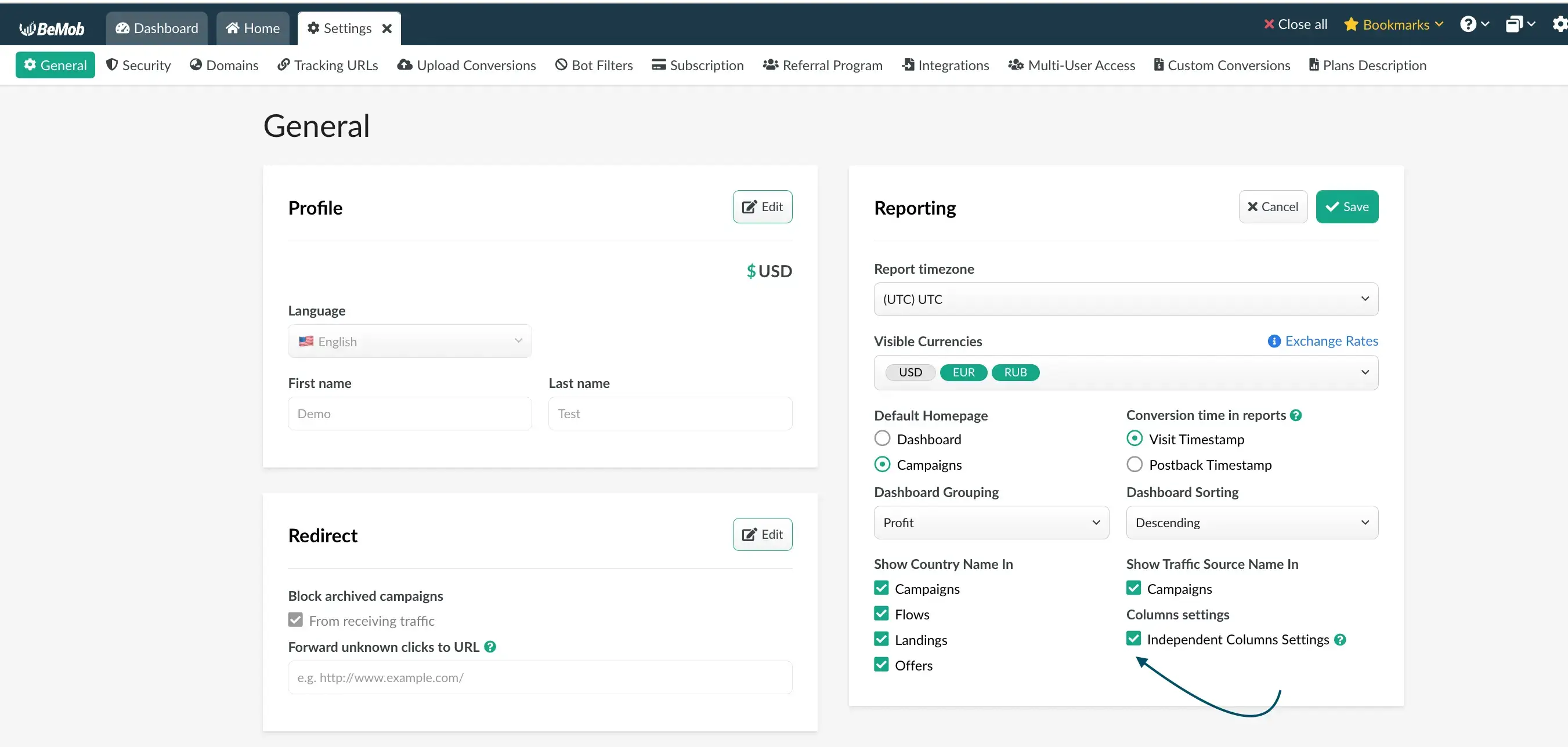Screen dimensions: 1568x747
Task: Toggle the Campaigns checkbox under Show Country Name In
Action: (x=882, y=588)
